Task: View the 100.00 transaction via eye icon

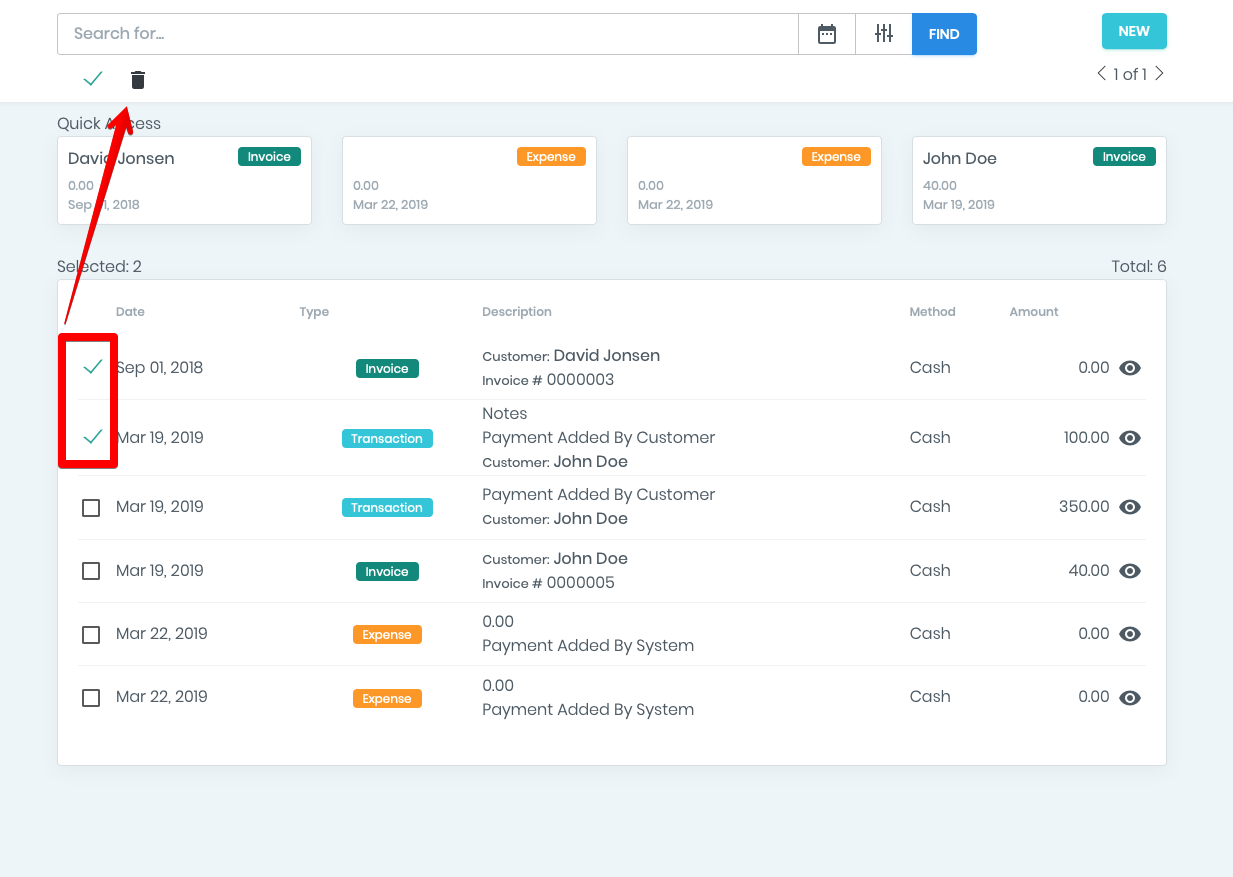Action: tap(1130, 438)
